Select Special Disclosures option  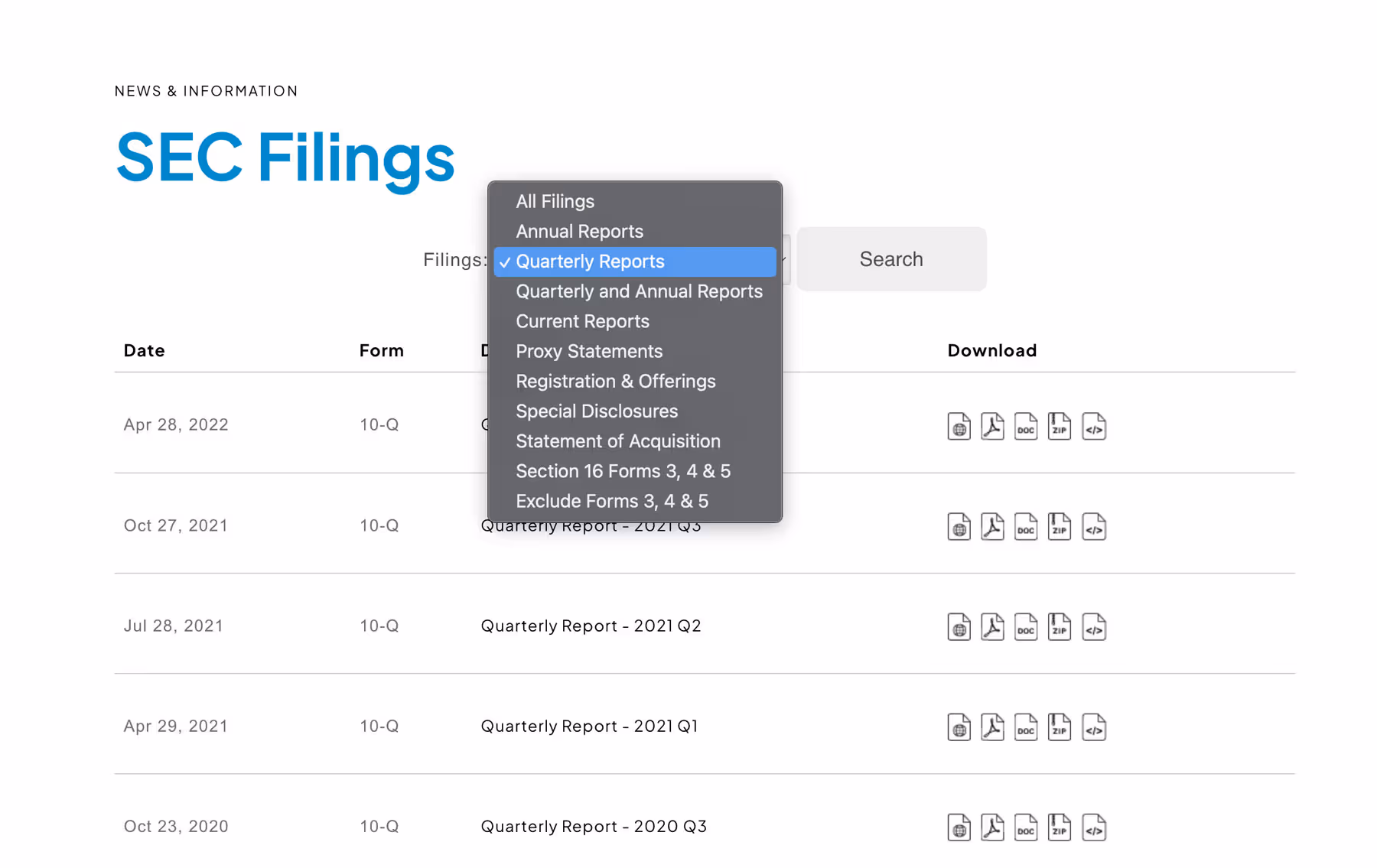635,411
